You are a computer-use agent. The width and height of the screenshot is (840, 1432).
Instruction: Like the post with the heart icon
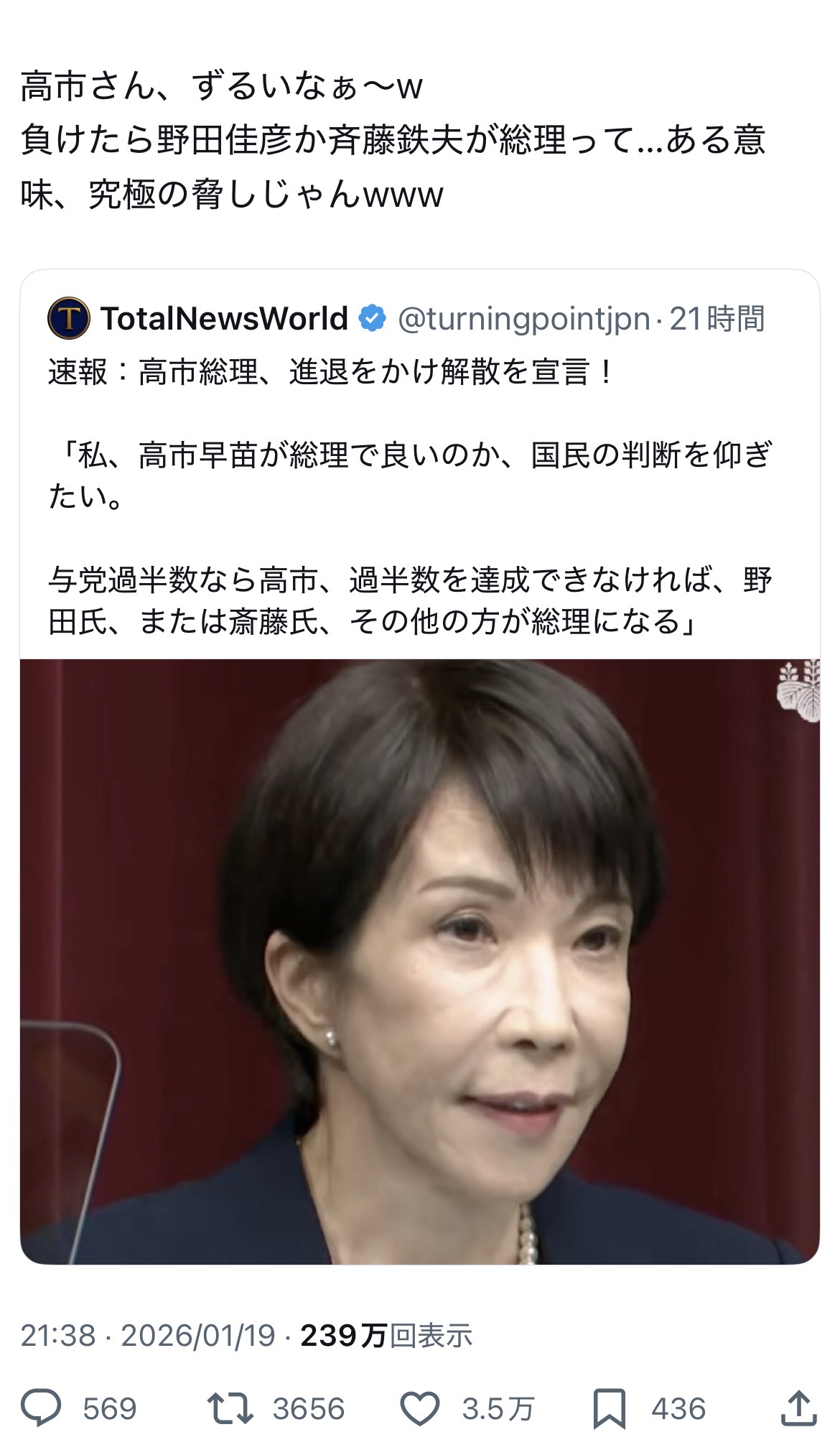pos(419,1408)
